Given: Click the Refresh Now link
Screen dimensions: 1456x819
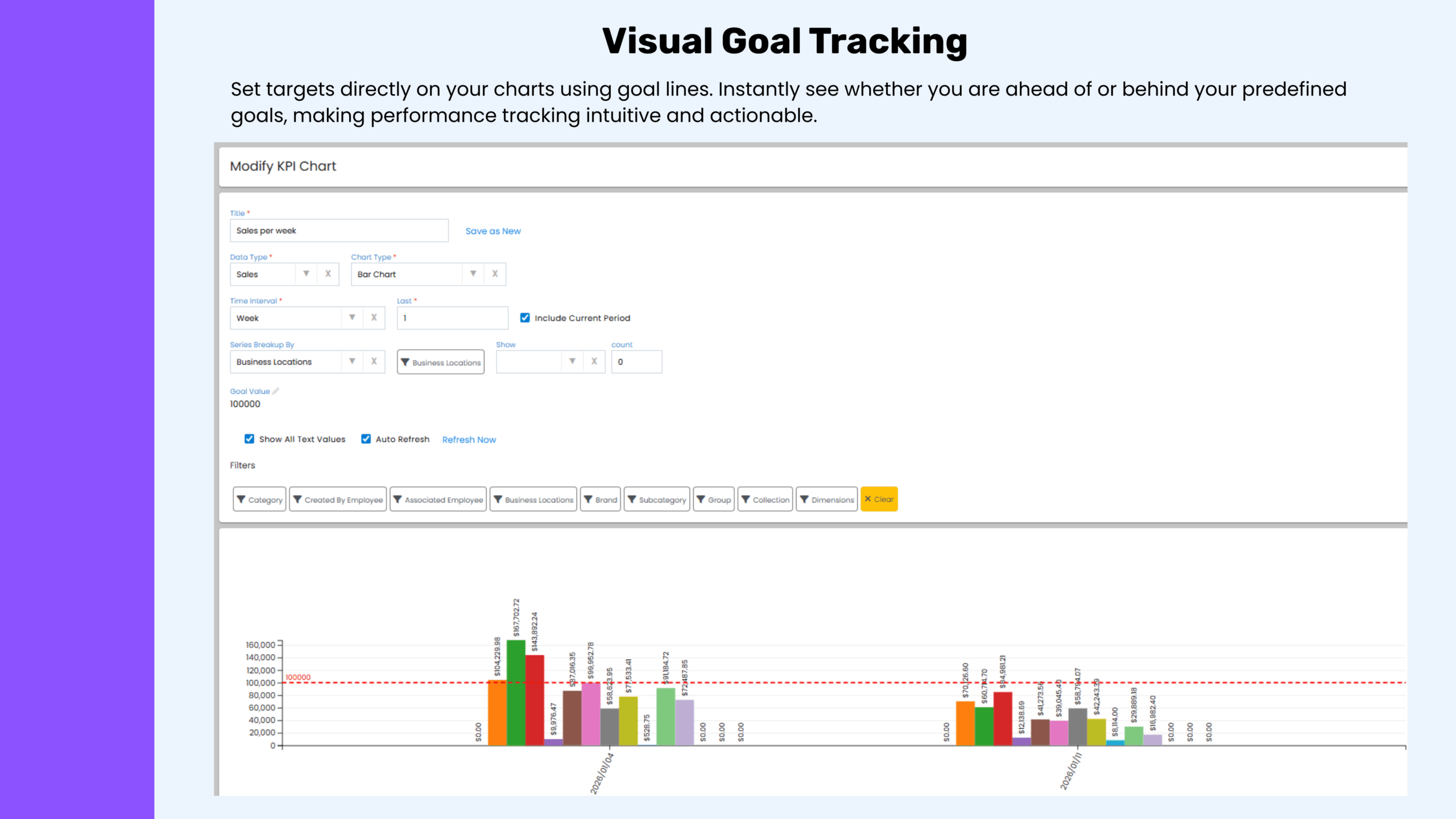Looking at the screenshot, I should [469, 440].
